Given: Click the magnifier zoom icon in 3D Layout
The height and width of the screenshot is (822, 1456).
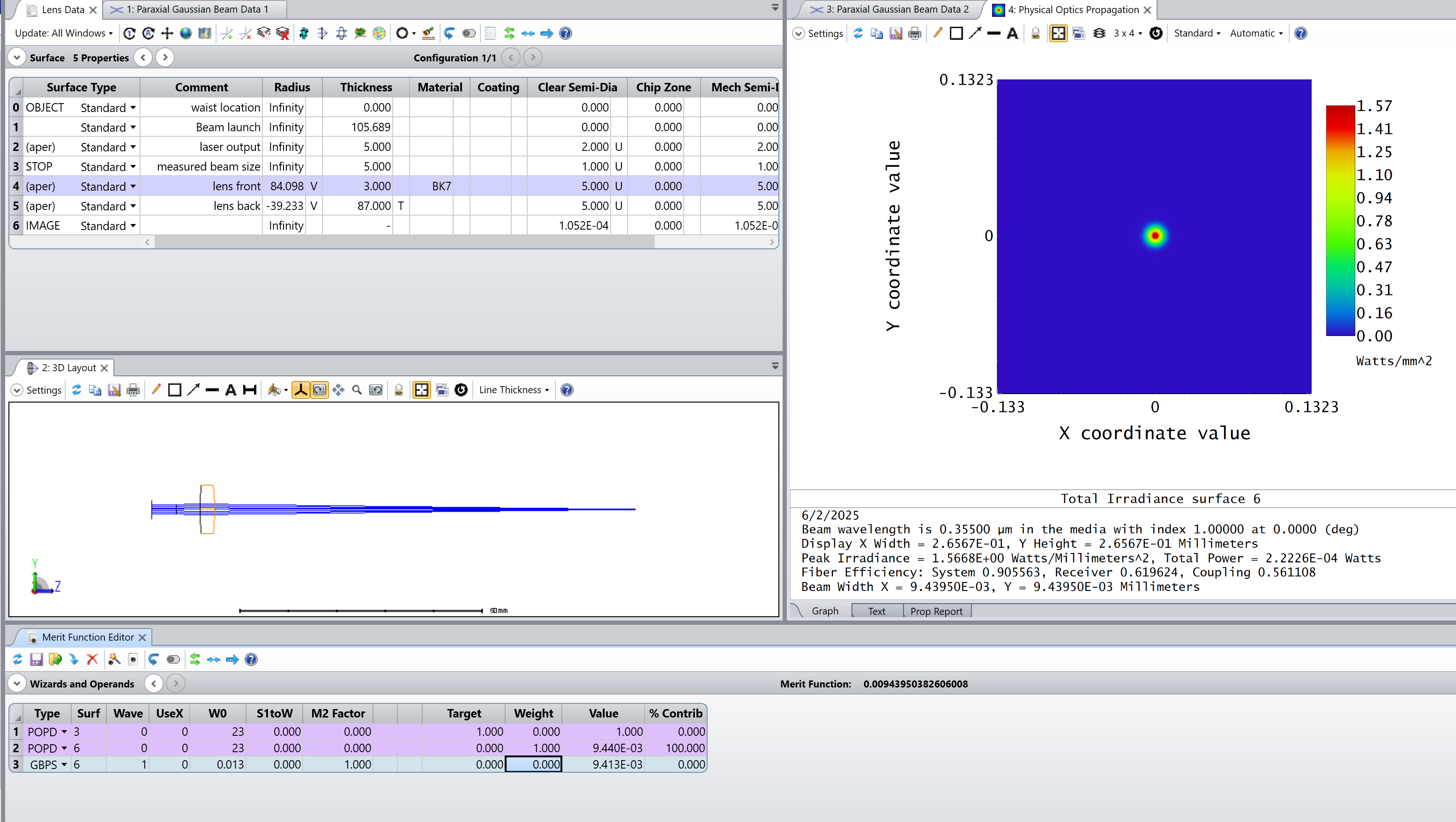Looking at the screenshot, I should click(x=357, y=390).
